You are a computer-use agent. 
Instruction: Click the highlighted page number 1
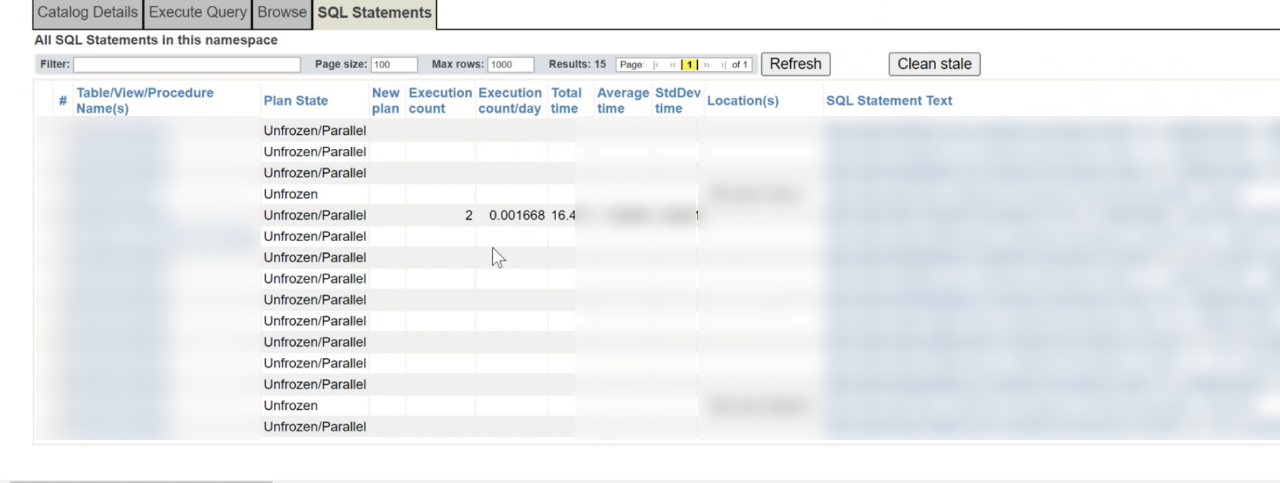(690, 65)
